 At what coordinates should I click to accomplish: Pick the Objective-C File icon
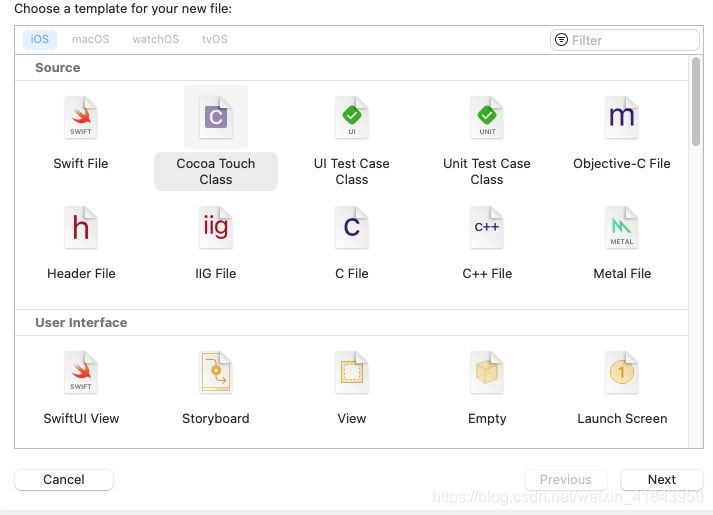coord(622,117)
